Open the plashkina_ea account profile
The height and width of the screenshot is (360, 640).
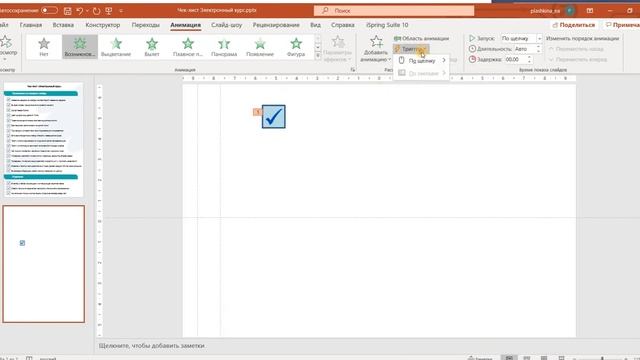(x=552, y=11)
